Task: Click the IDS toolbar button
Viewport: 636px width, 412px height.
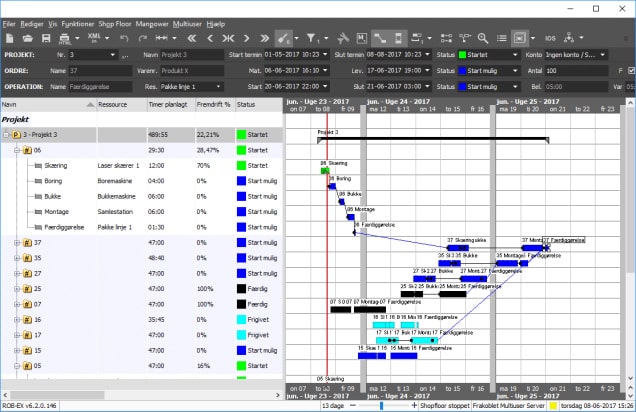Action: (550, 38)
